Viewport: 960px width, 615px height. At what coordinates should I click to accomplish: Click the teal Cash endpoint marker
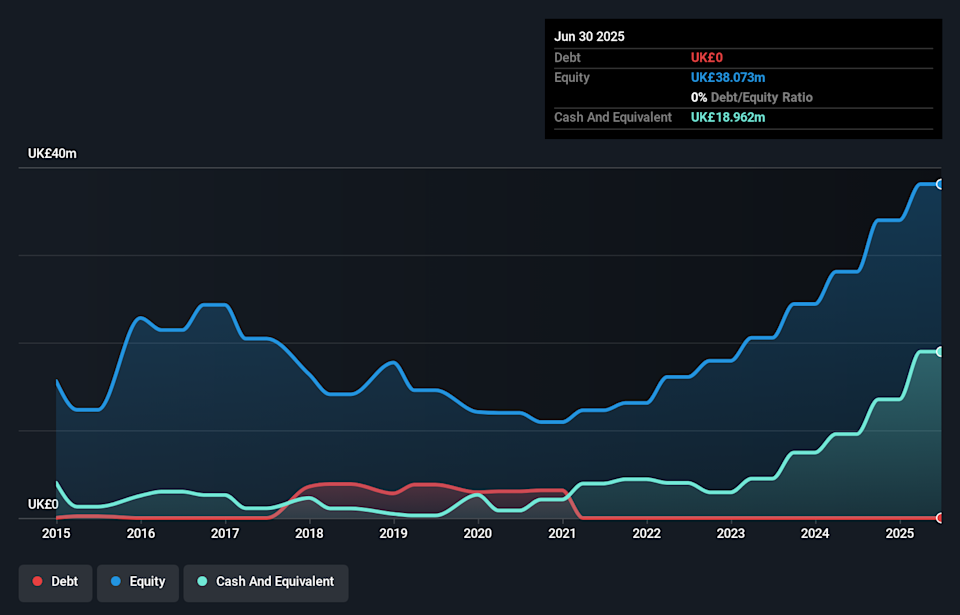pyautogui.click(x=939, y=352)
